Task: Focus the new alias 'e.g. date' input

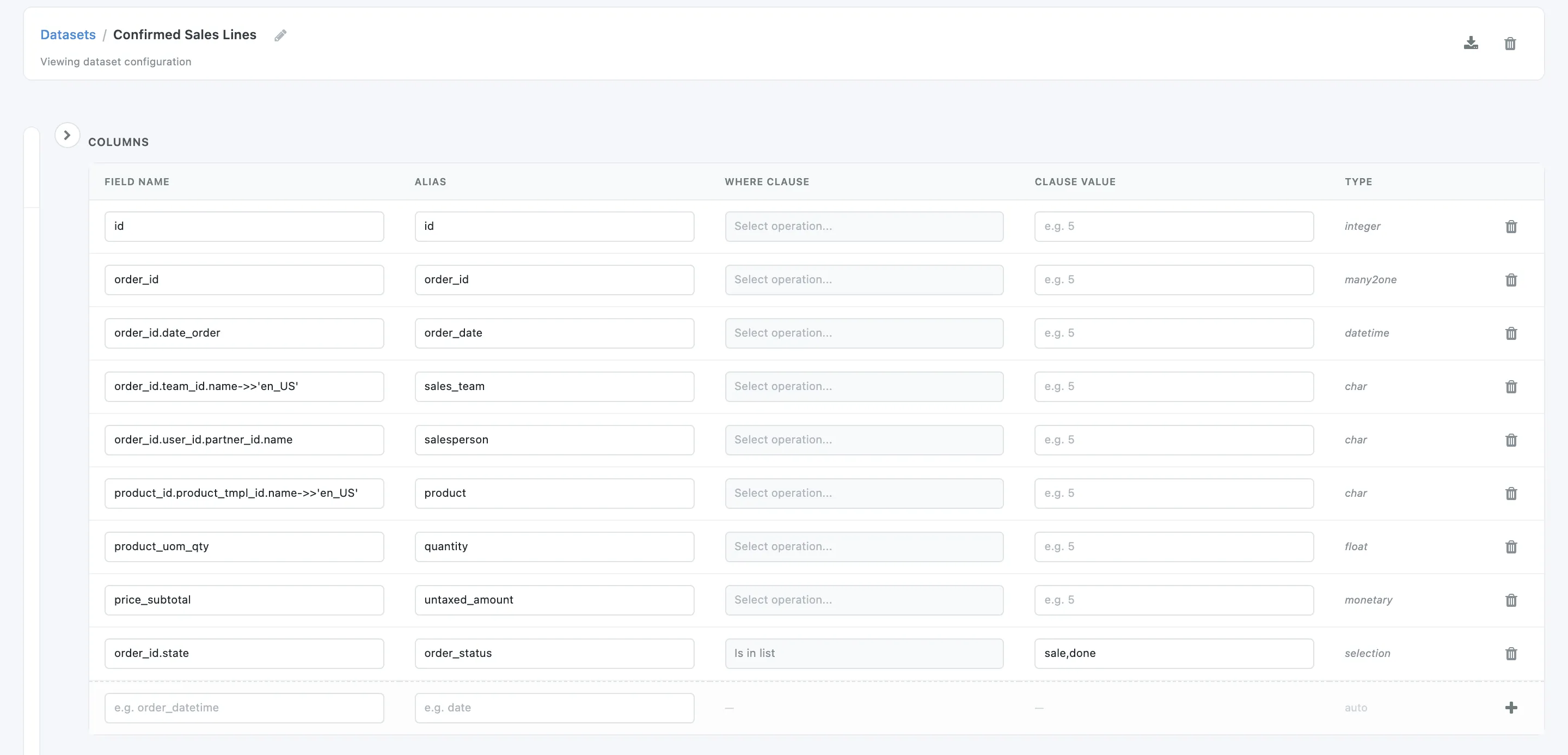Action: click(x=554, y=708)
